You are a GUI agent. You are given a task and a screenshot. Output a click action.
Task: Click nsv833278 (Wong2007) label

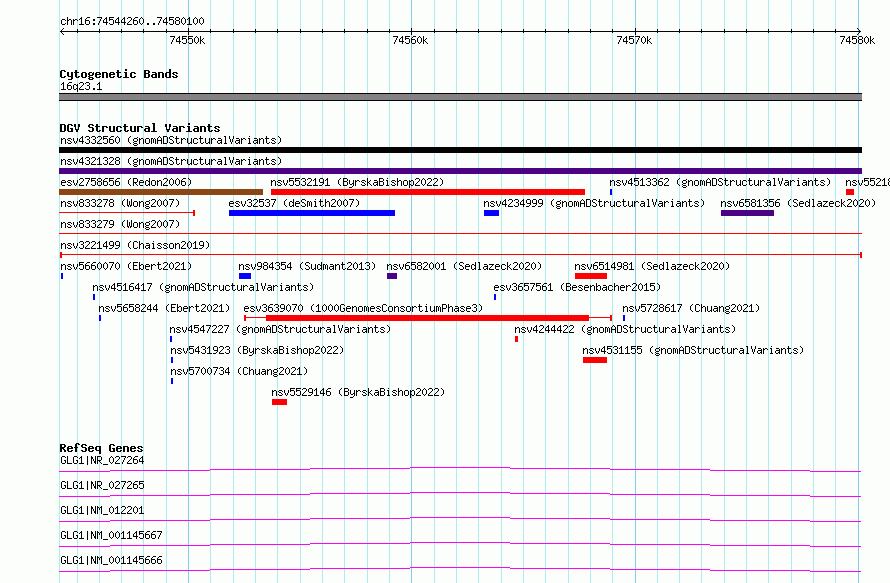coord(120,203)
